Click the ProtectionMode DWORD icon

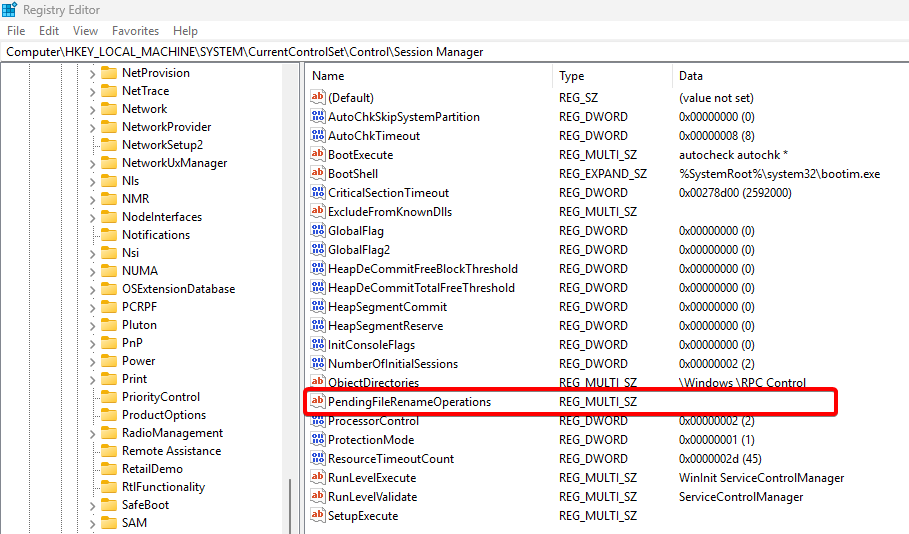coord(319,440)
